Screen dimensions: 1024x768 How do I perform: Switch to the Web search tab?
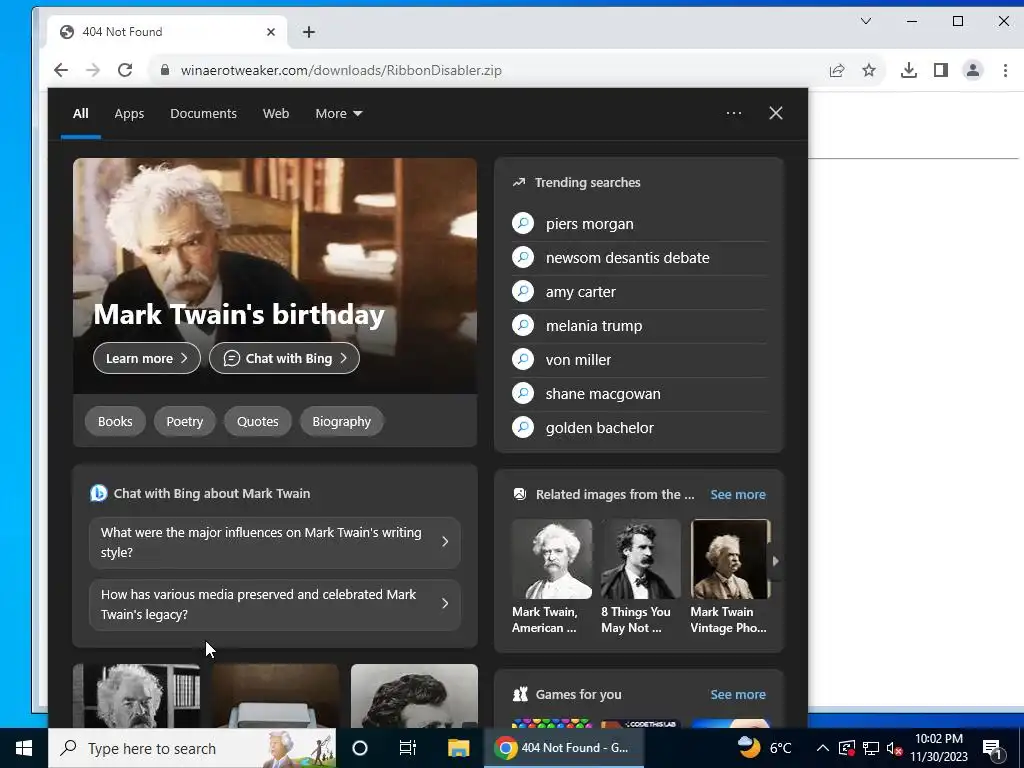[x=276, y=114]
